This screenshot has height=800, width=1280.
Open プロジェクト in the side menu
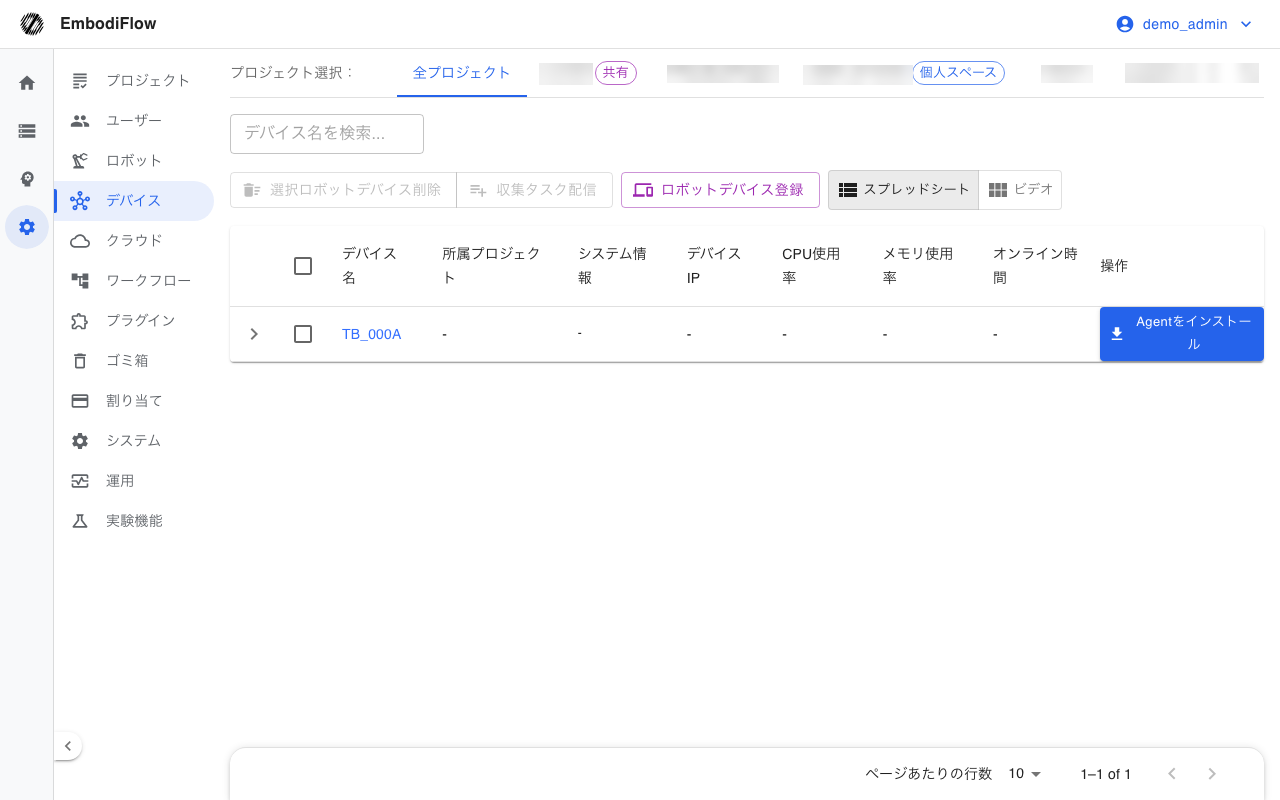click(x=134, y=81)
